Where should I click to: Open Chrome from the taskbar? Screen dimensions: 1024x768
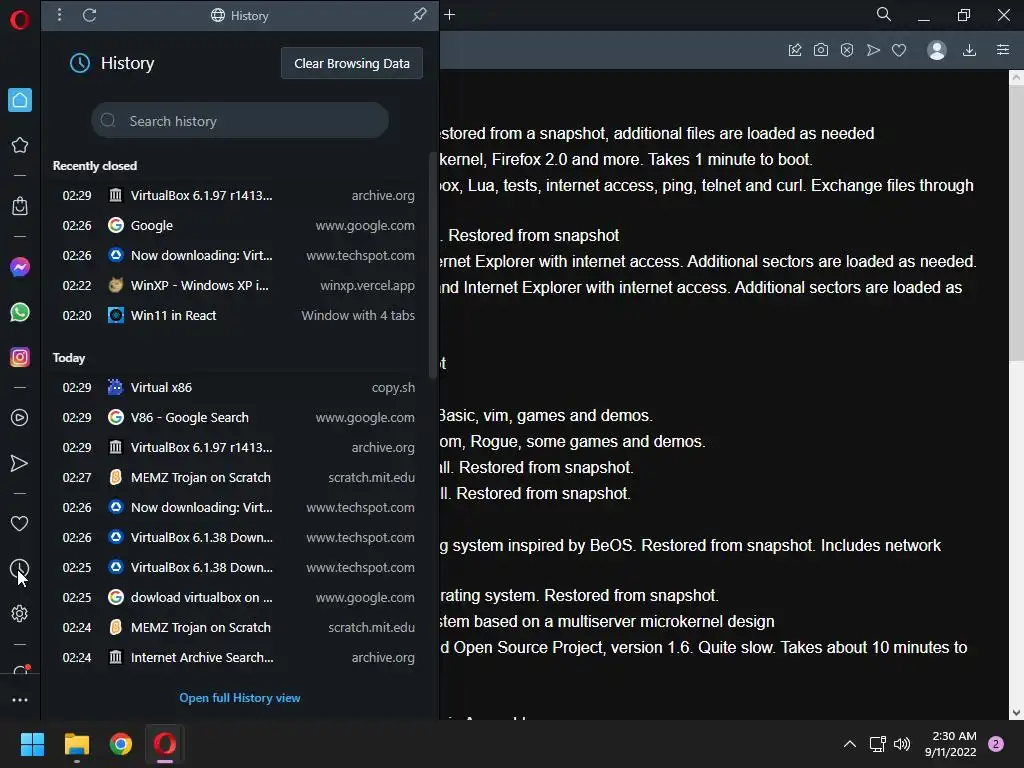coord(121,744)
